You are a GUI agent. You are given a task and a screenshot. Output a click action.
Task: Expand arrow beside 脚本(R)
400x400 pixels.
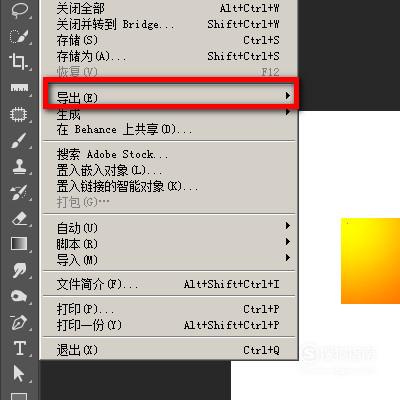[x=288, y=242]
